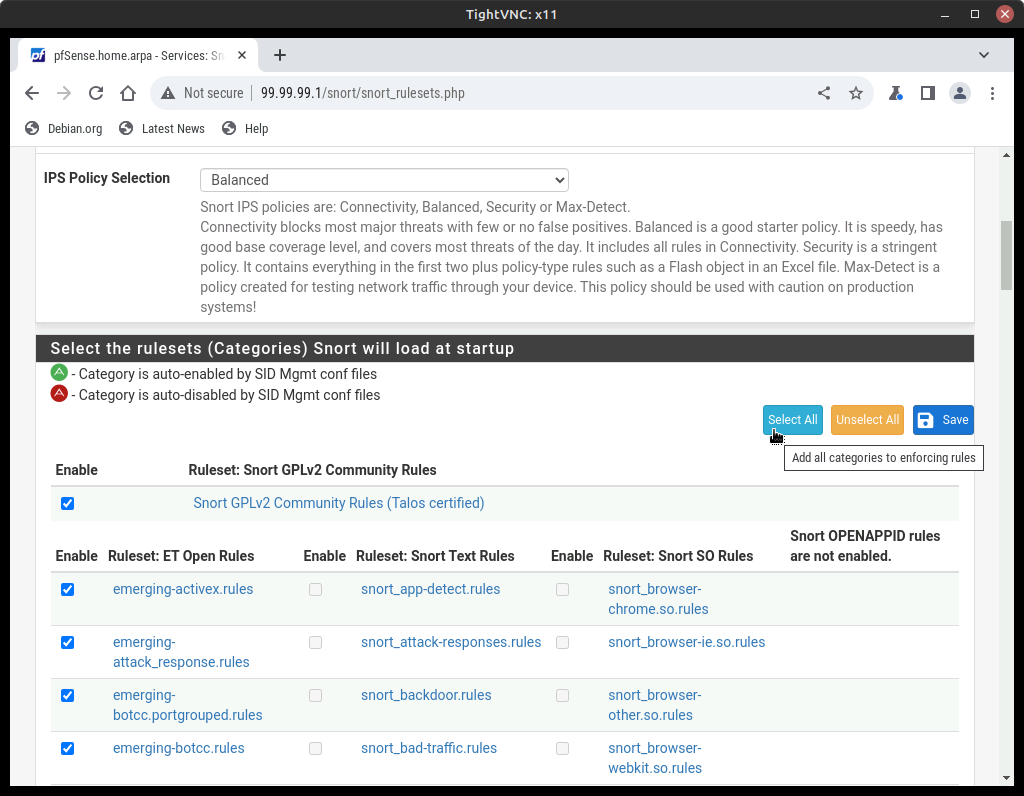This screenshot has width=1024, height=796.
Task: Open the Help bookmark
Action: tap(245, 129)
